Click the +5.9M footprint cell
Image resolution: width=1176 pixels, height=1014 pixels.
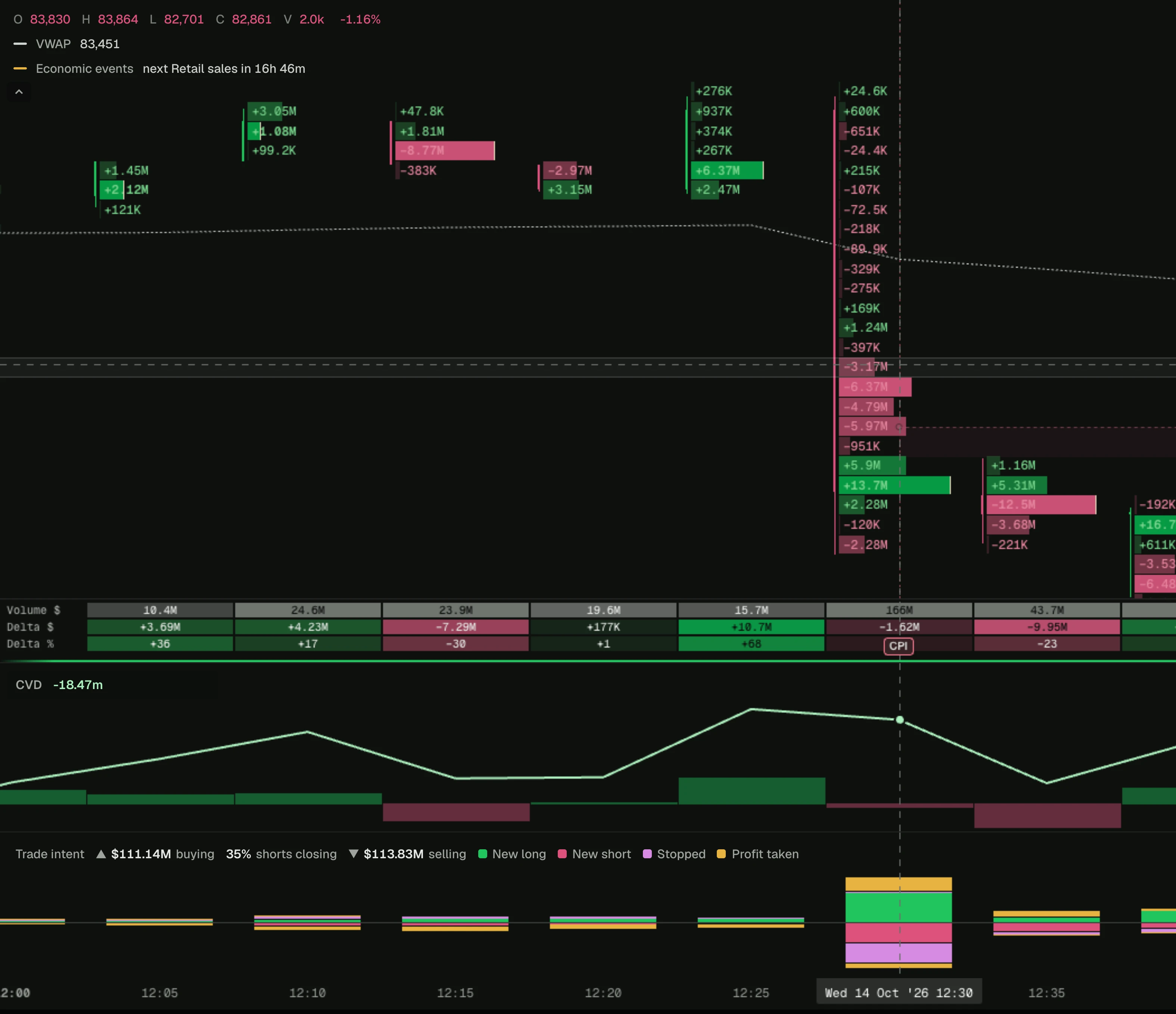click(x=872, y=466)
